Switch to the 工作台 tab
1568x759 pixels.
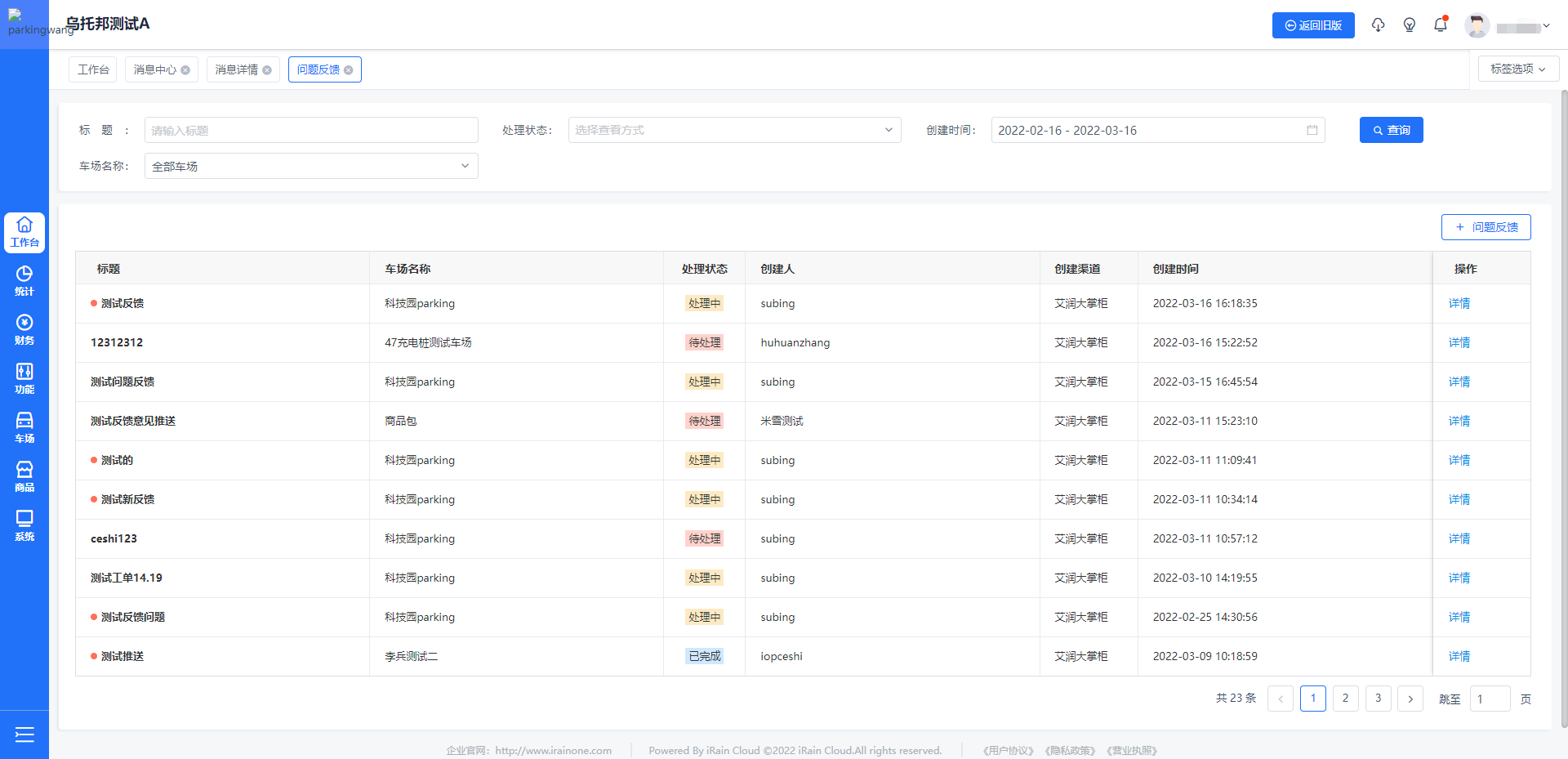click(x=93, y=69)
